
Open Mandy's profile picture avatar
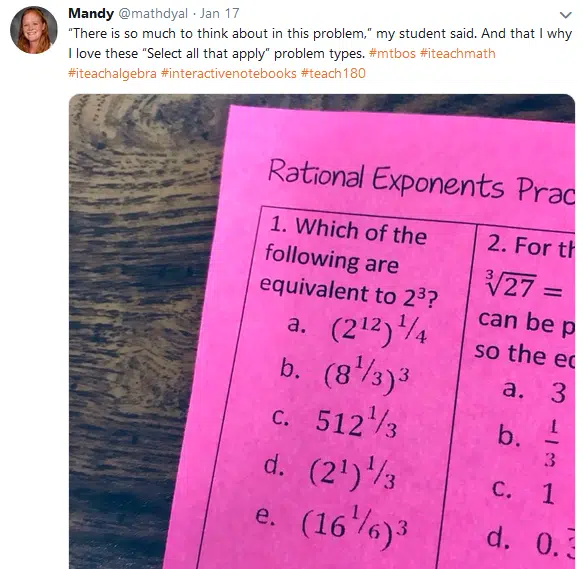coord(34,30)
